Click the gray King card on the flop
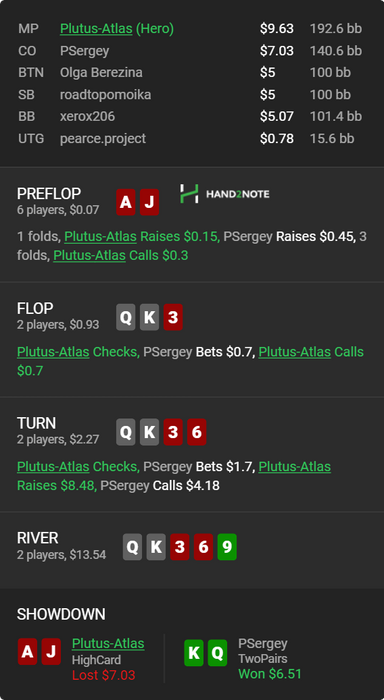This screenshot has width=384, height=700. click(x=150, y=317)
